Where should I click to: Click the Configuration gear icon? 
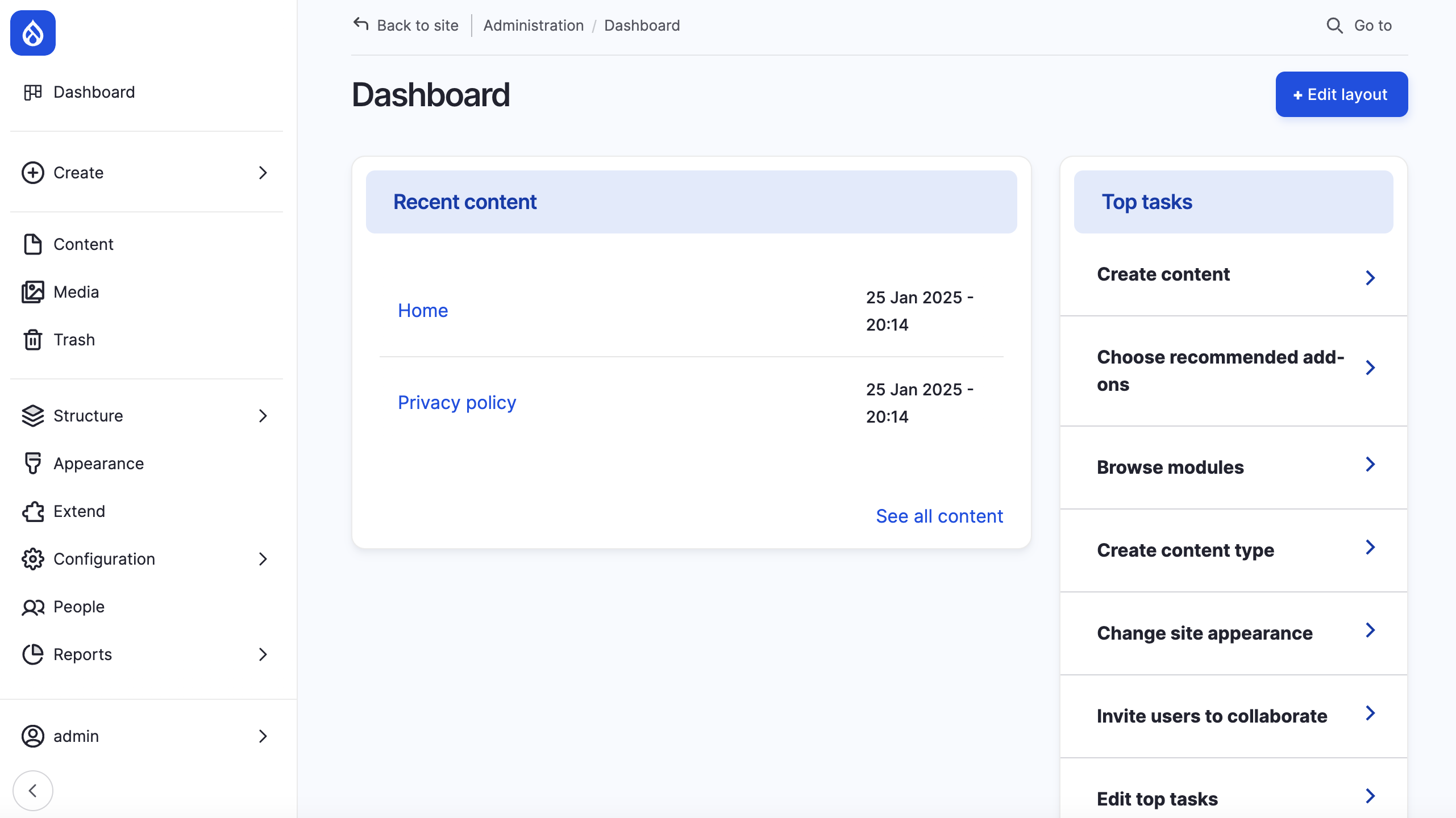pyautogui.click(x=33, y=559)
